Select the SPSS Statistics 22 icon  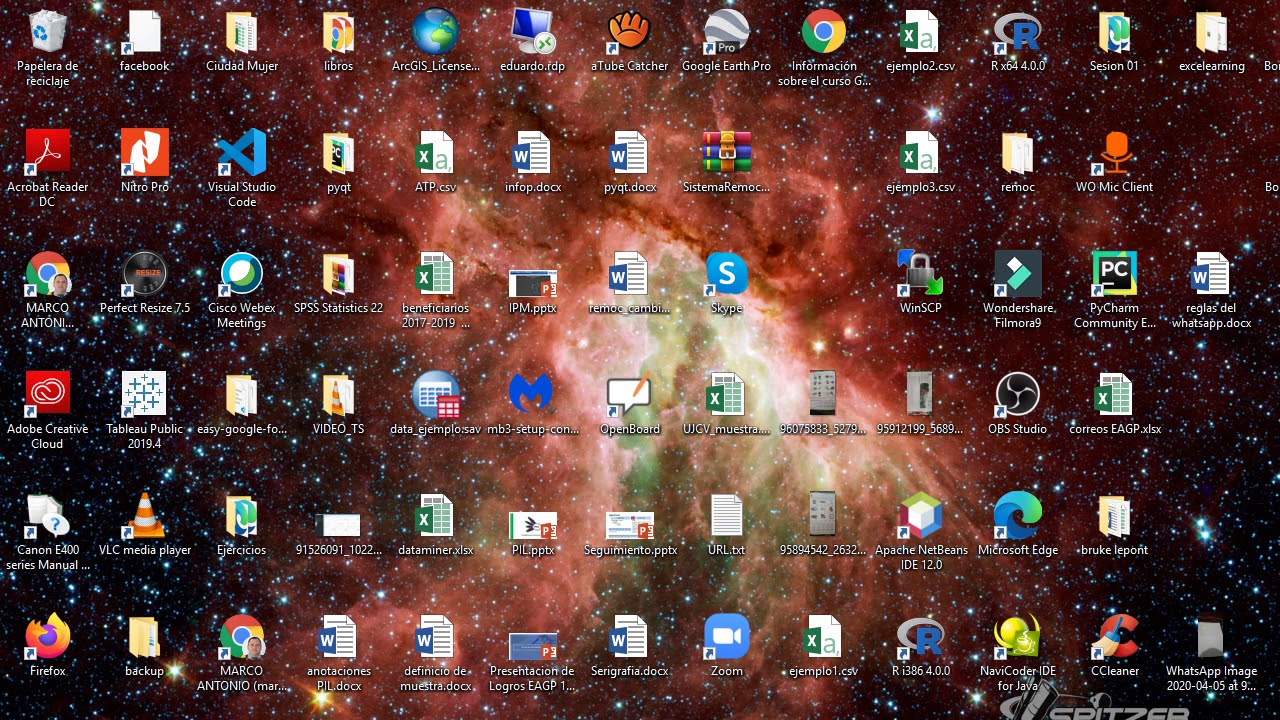(338, 274)
